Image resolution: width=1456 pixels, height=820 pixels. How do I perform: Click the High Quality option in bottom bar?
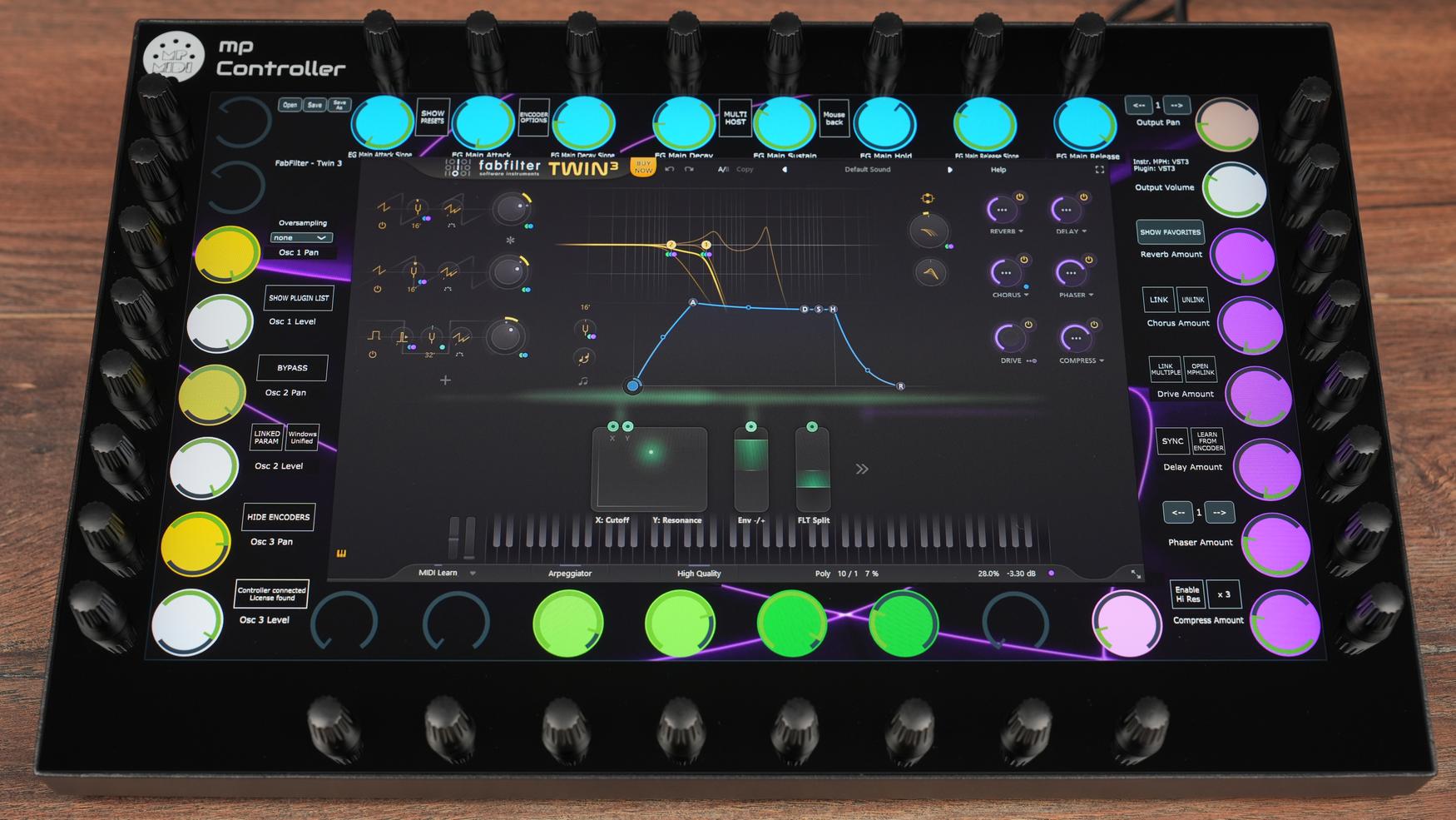pyautogui.click(x=699, y=574)
